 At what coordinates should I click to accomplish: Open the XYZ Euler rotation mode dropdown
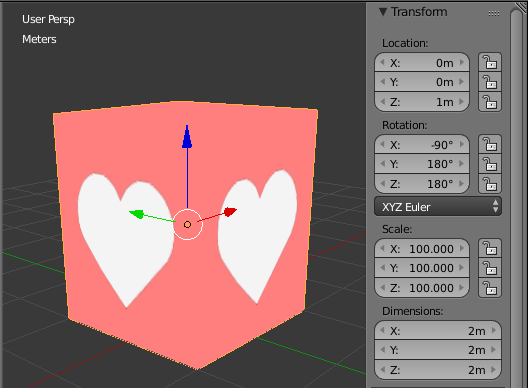pos(438,207)
